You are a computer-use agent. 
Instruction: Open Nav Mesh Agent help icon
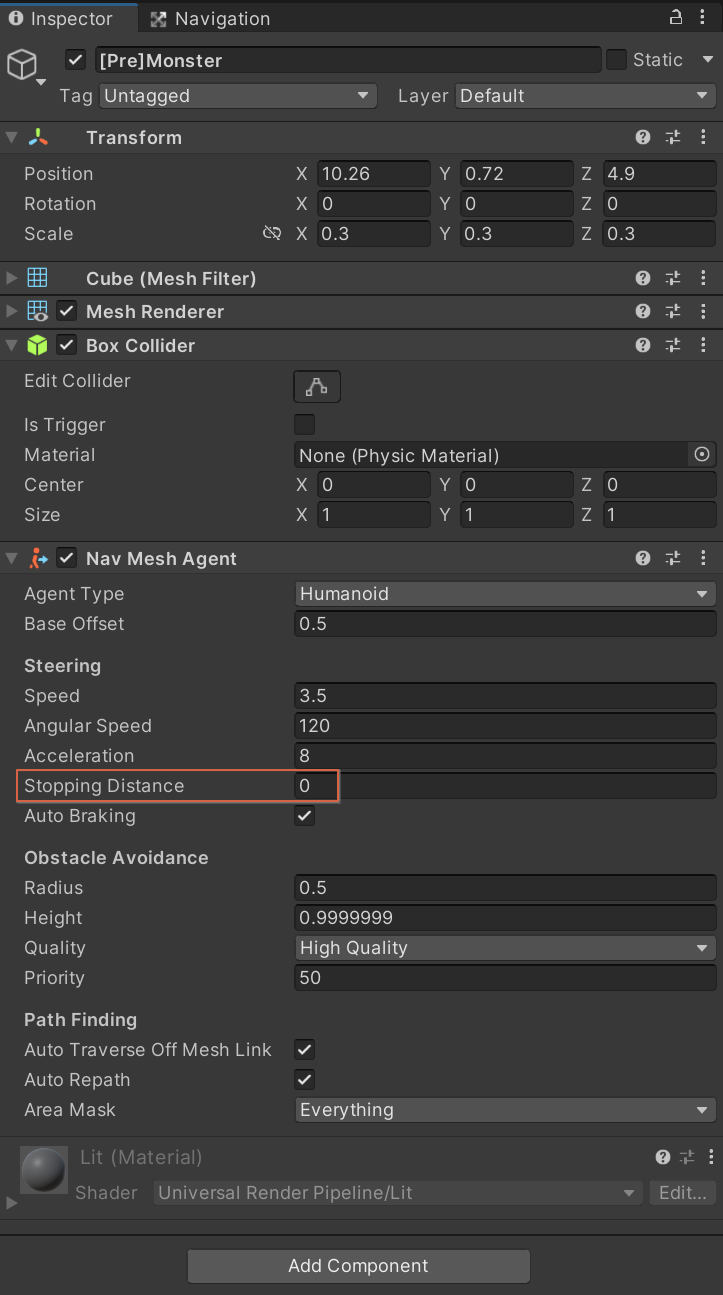643,559
